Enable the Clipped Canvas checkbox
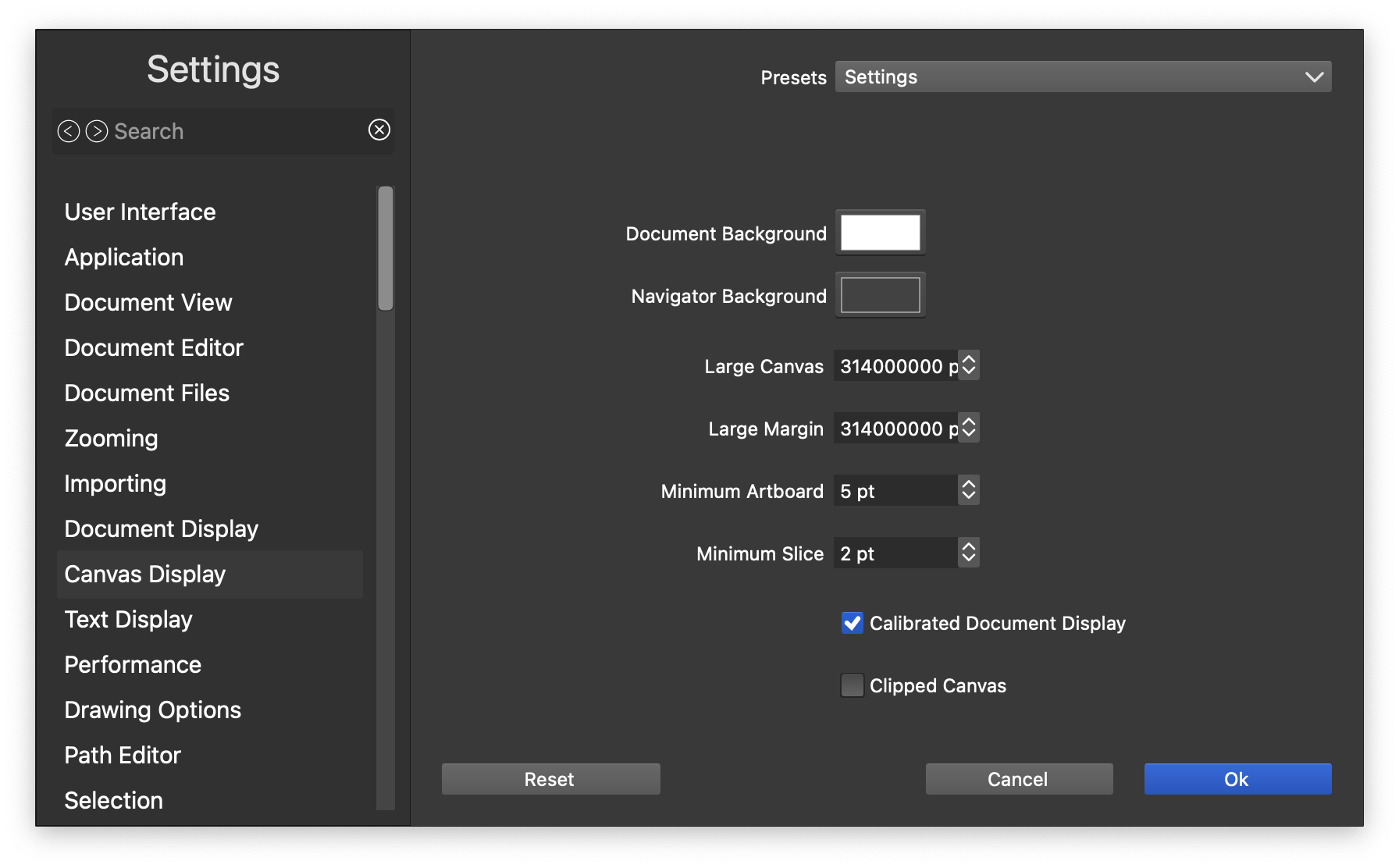The height and width of the screenshot is (868, 1399). pos(852,685)
